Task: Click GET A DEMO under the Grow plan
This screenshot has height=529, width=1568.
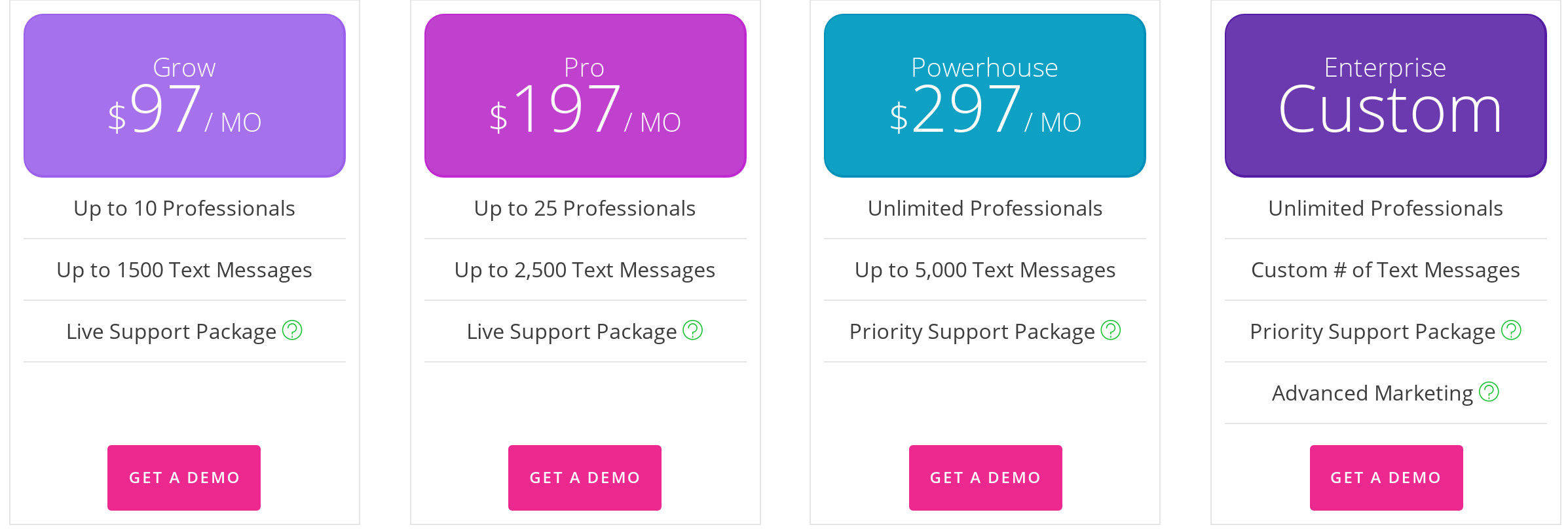Action: point(184,477)
